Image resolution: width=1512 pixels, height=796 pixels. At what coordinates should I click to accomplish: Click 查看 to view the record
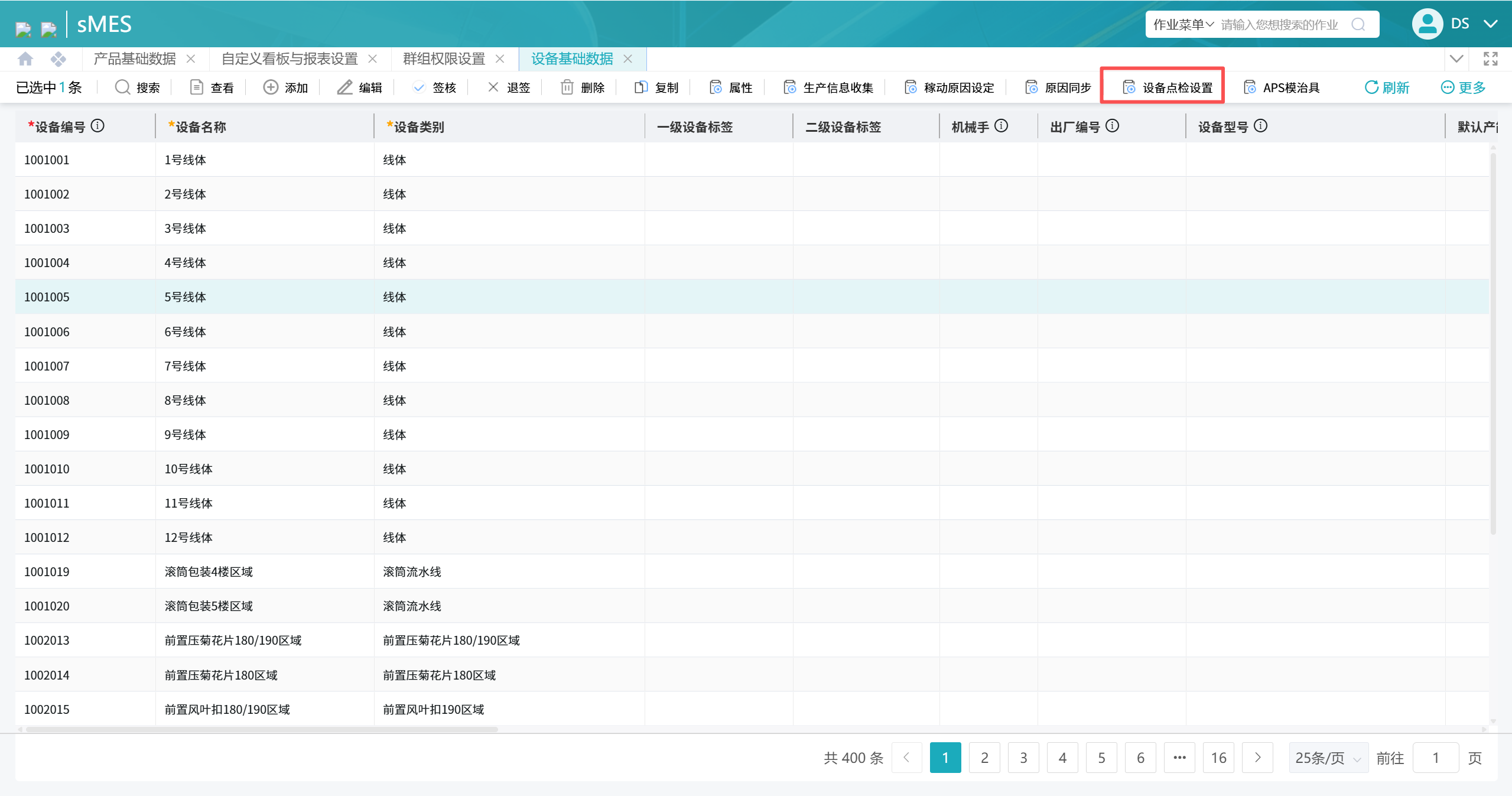pyautogui.click(x=212, y=87)
